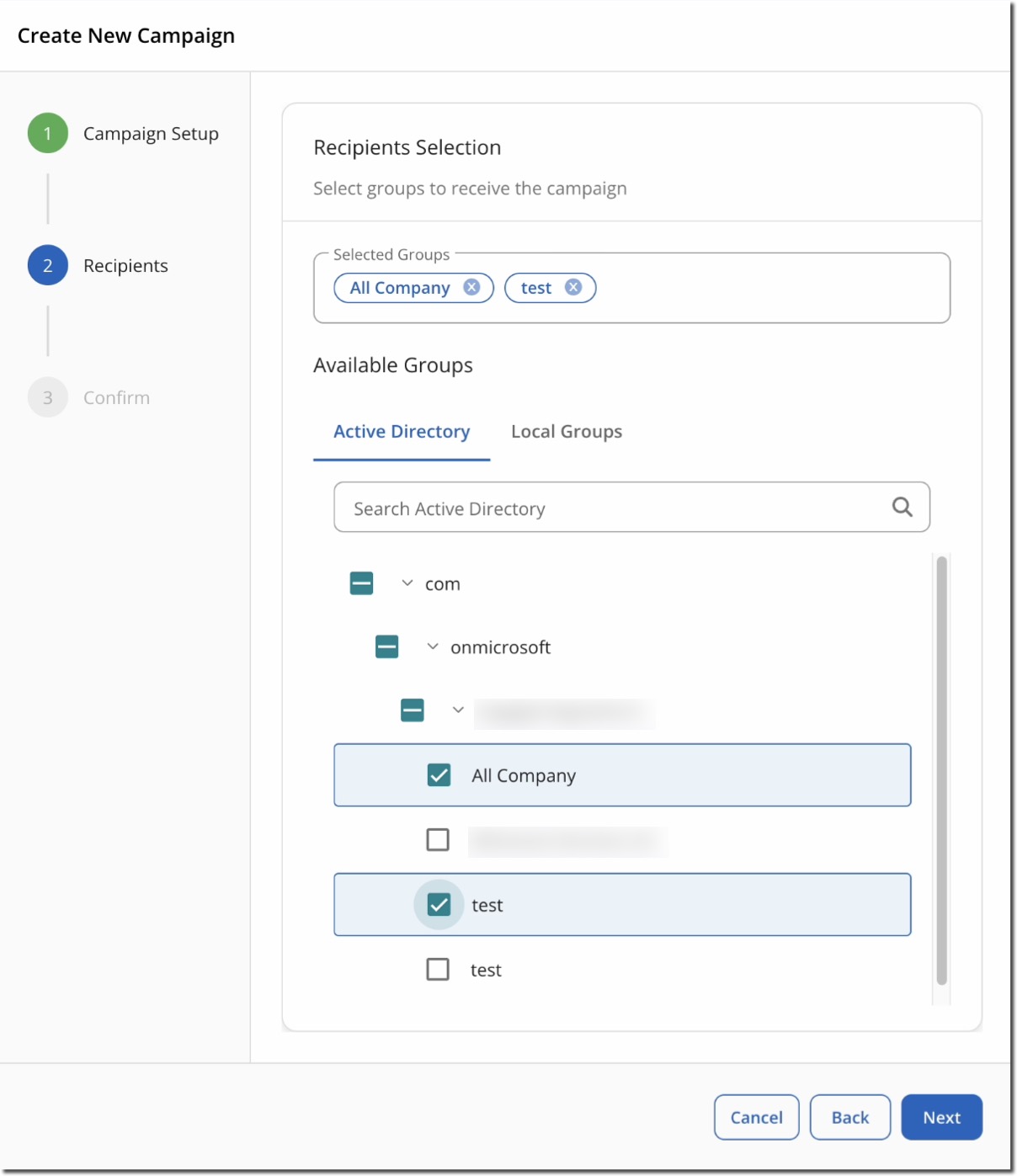The image size is (1017, 1176).
Task: Remove All Company chip via its X icon
Action: tap(472, 287)
